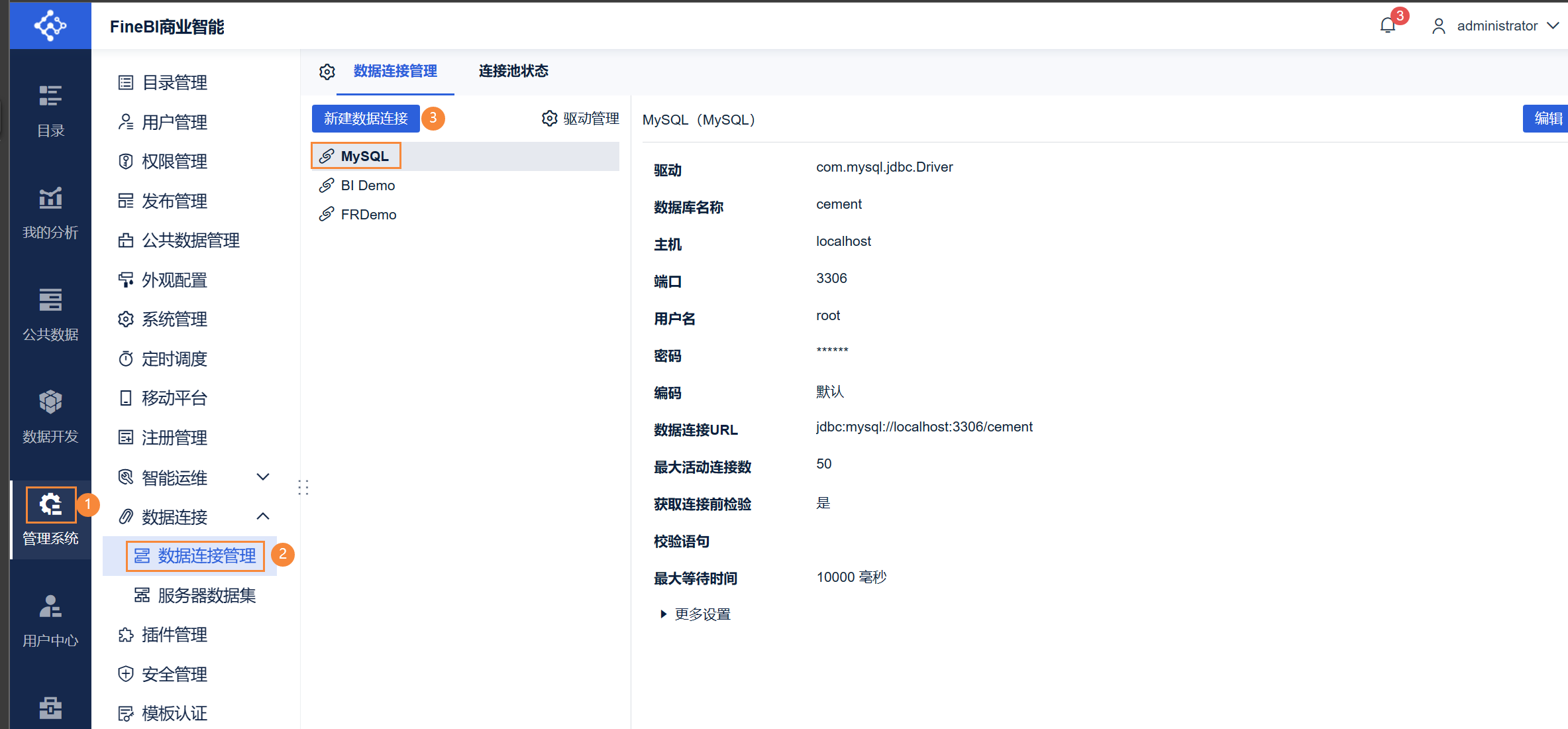This screenshot has width=1568, height=729.
Task: Click the host value localhost
Action: tap(843, 241)
